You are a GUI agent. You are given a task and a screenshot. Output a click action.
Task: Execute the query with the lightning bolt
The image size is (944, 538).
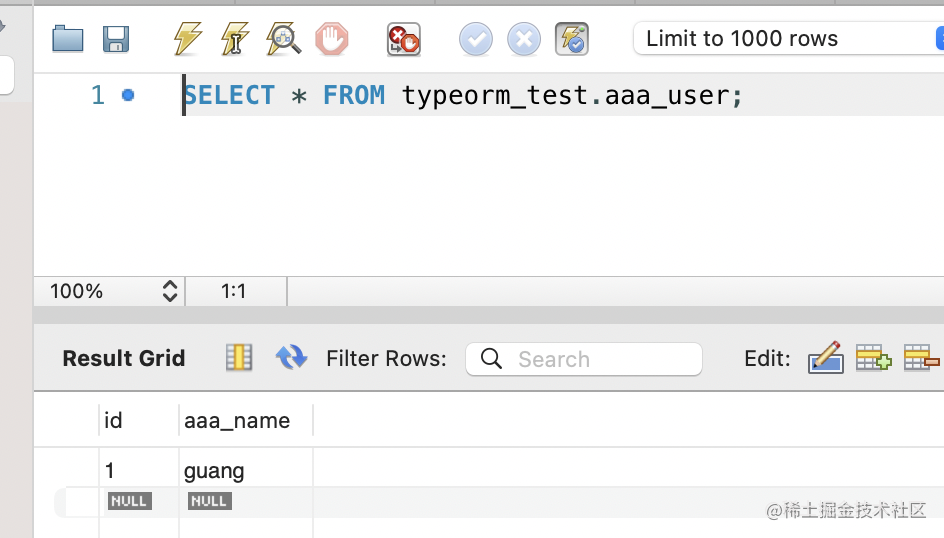187,40
